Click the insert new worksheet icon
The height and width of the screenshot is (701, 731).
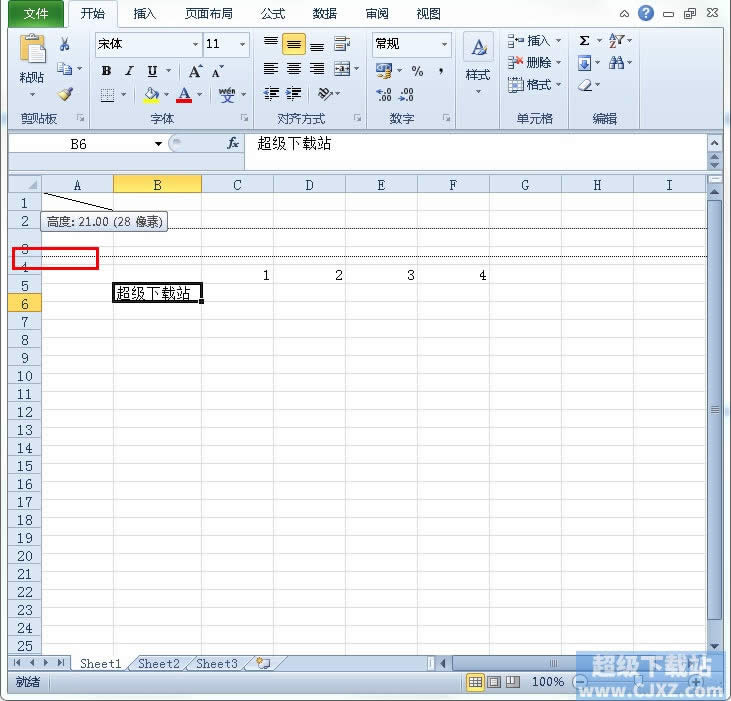click(x=263, y=663)
